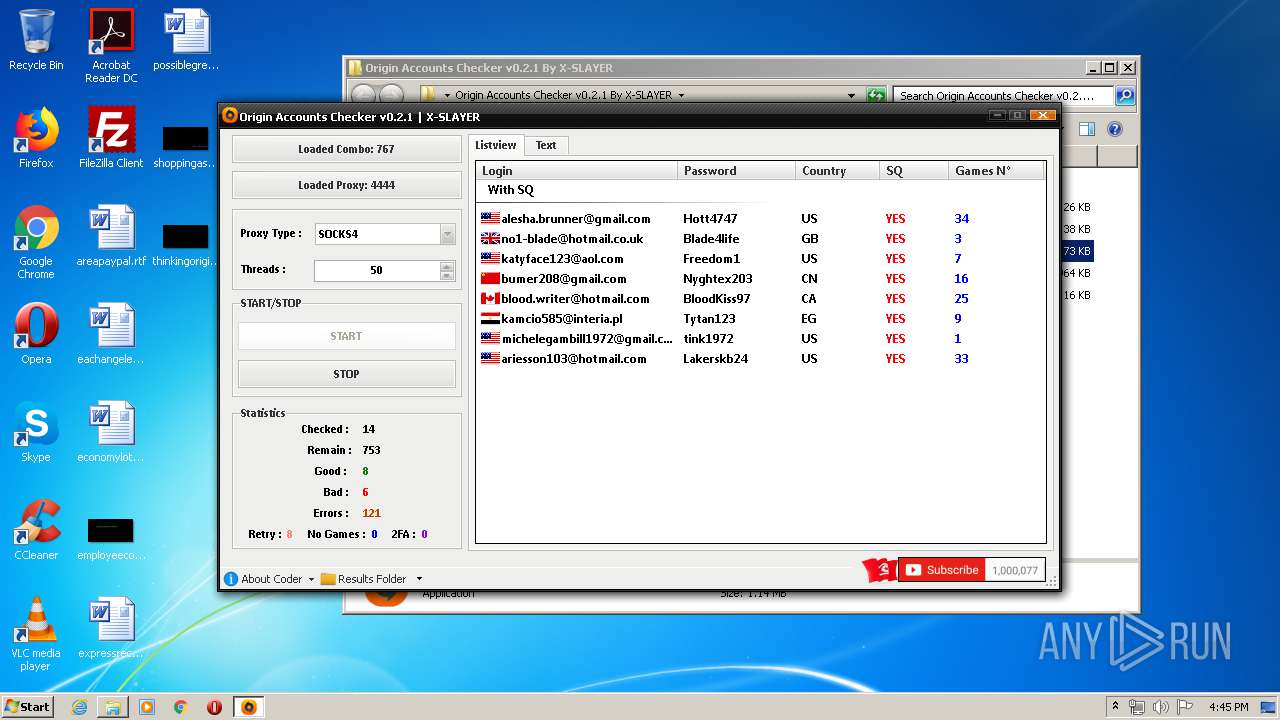The height and width of the screenshot is (720, 1280).
Task: Decrease Threads value with down arrow
Action: point(447,275)
